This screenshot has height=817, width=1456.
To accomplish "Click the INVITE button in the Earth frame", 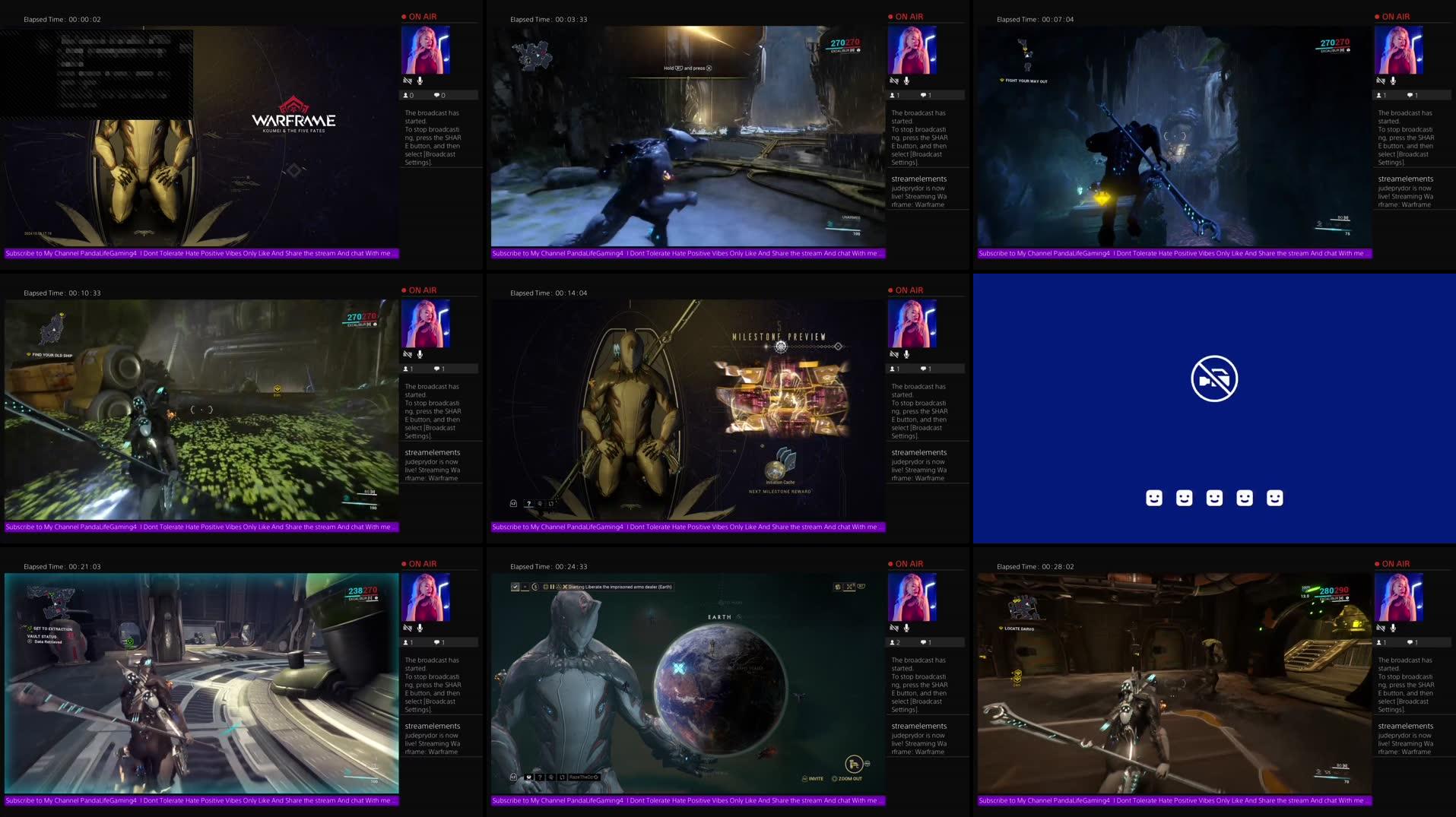I will click(x=813, y=779).
